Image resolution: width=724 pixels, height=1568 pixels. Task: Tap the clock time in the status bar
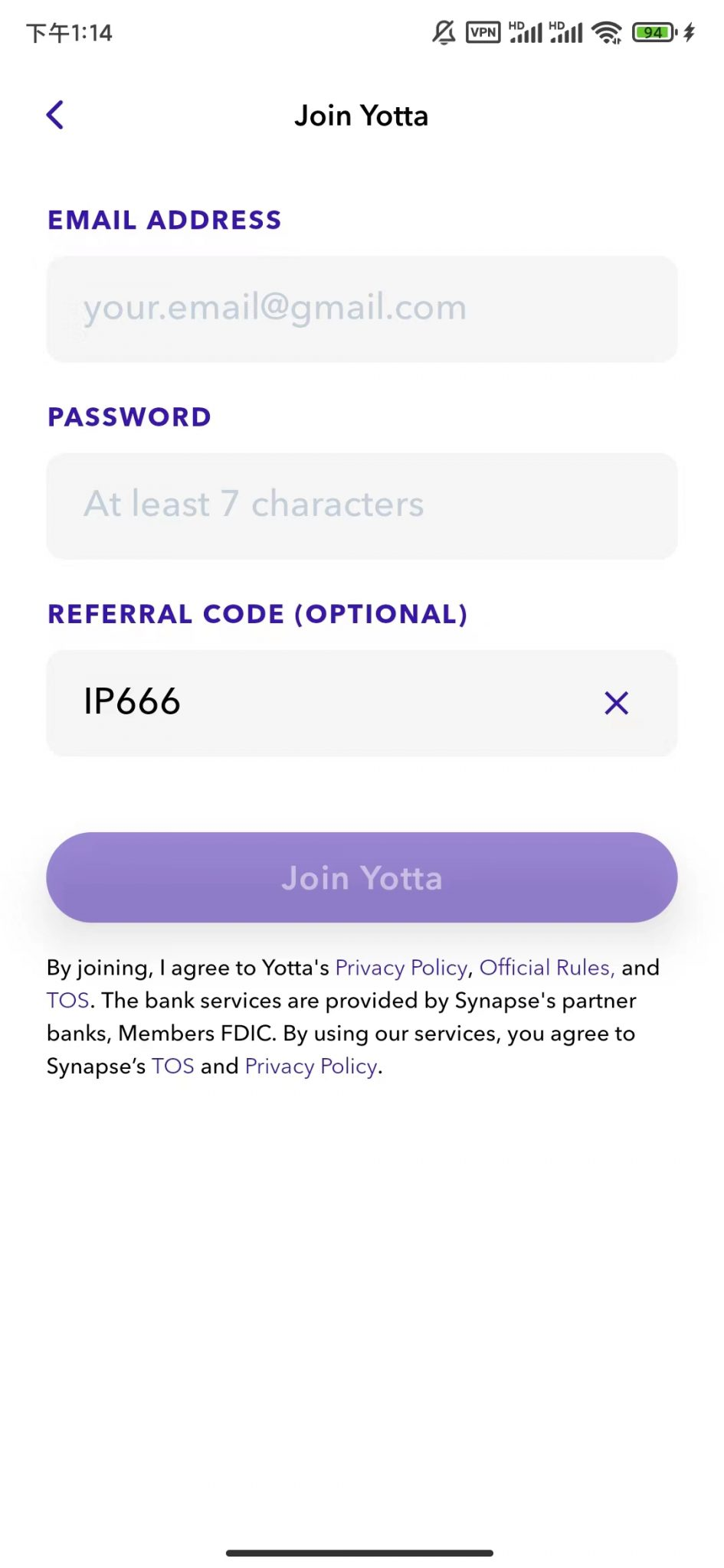pos(69,33)
